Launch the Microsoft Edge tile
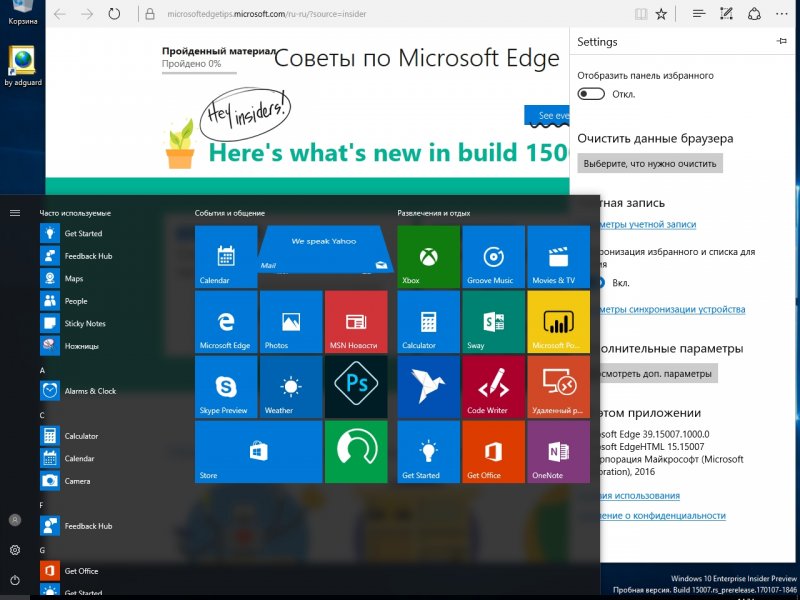Screen dimensions: 800x600 226,322
